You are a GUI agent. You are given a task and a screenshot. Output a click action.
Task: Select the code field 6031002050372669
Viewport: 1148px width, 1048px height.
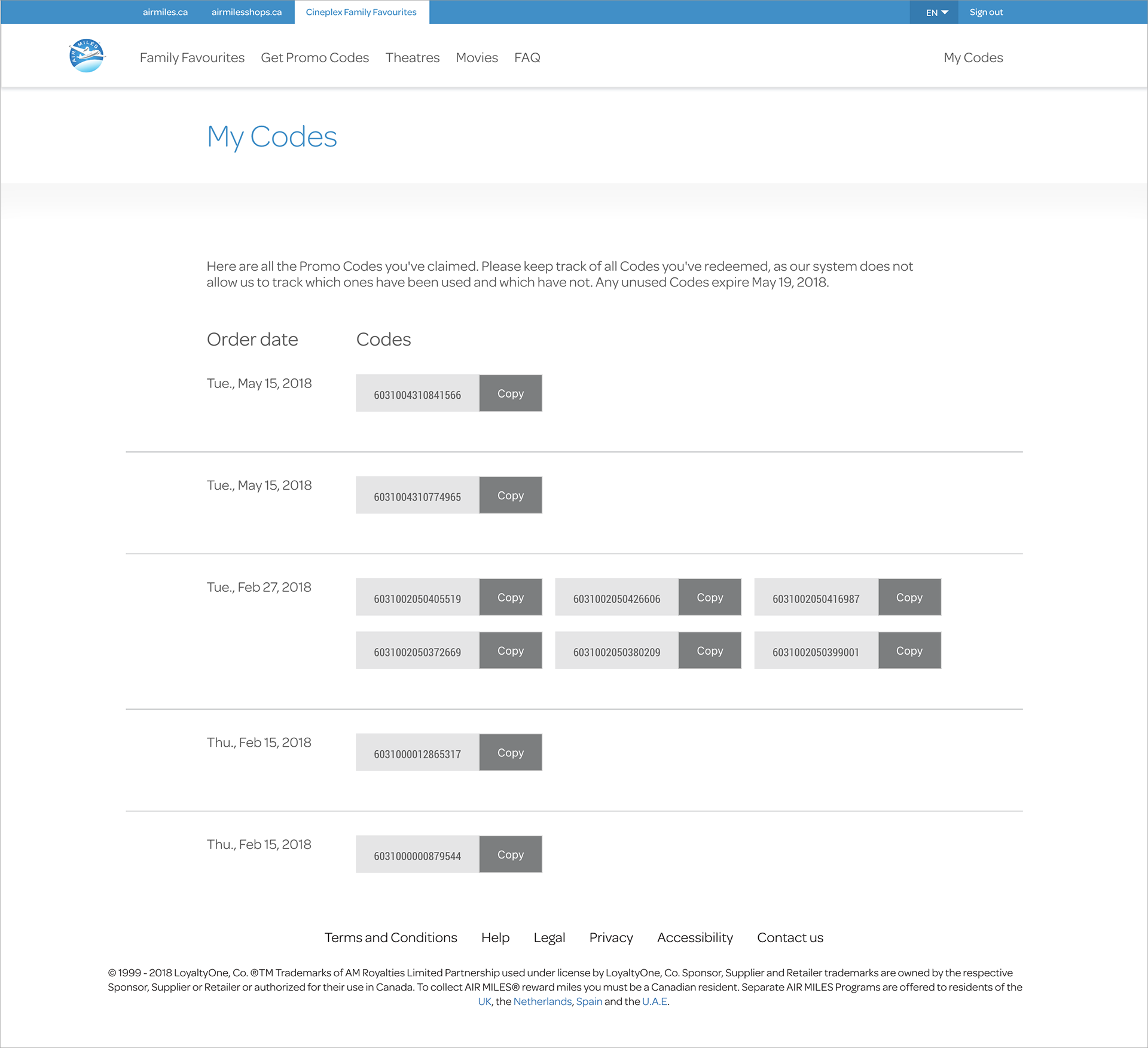[x=417, y=650]
